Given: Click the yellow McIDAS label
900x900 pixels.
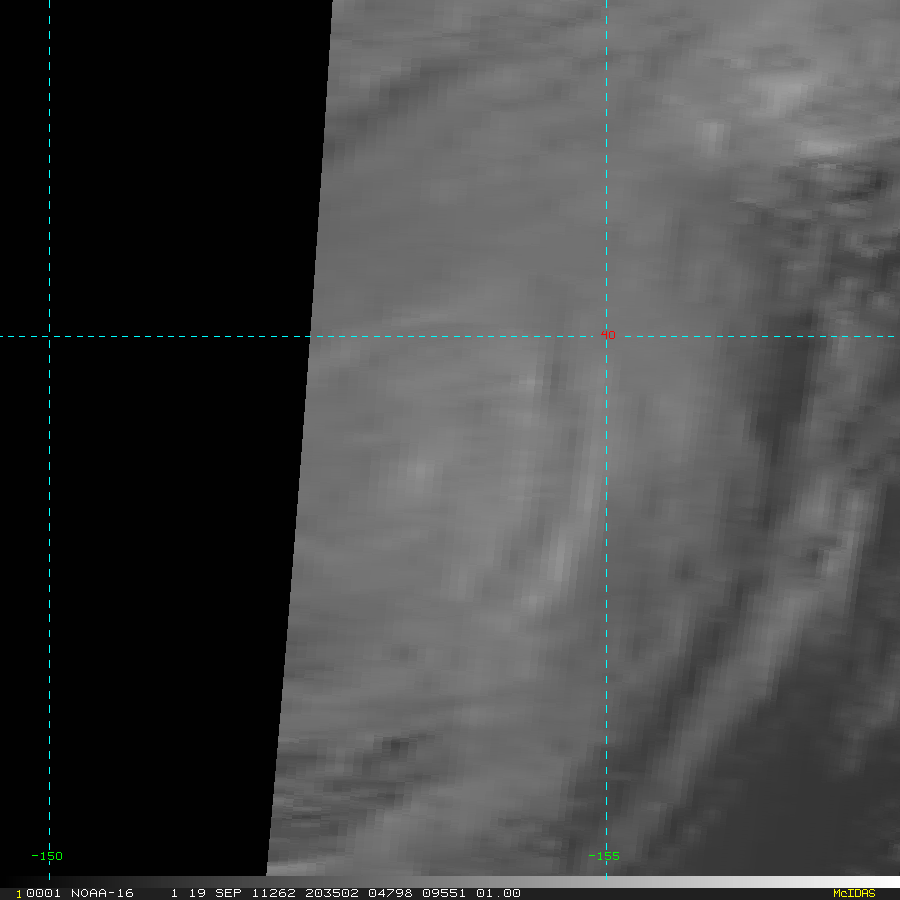Looking at the screenshot, I should pyautogui.click(x=854, y=893).
